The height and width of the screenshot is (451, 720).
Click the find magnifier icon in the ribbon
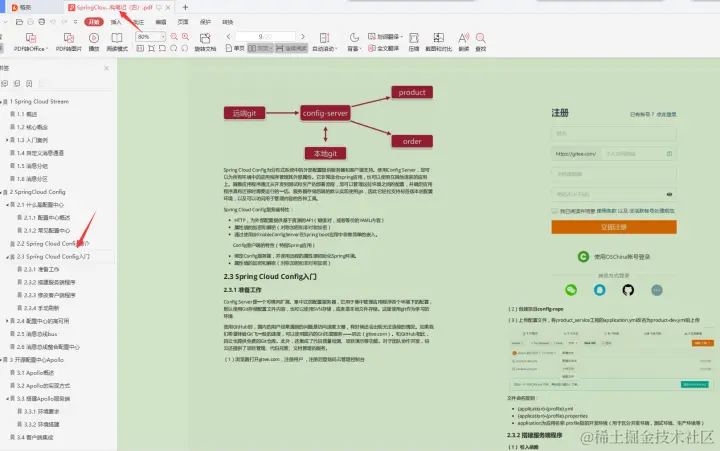point(480,38)
